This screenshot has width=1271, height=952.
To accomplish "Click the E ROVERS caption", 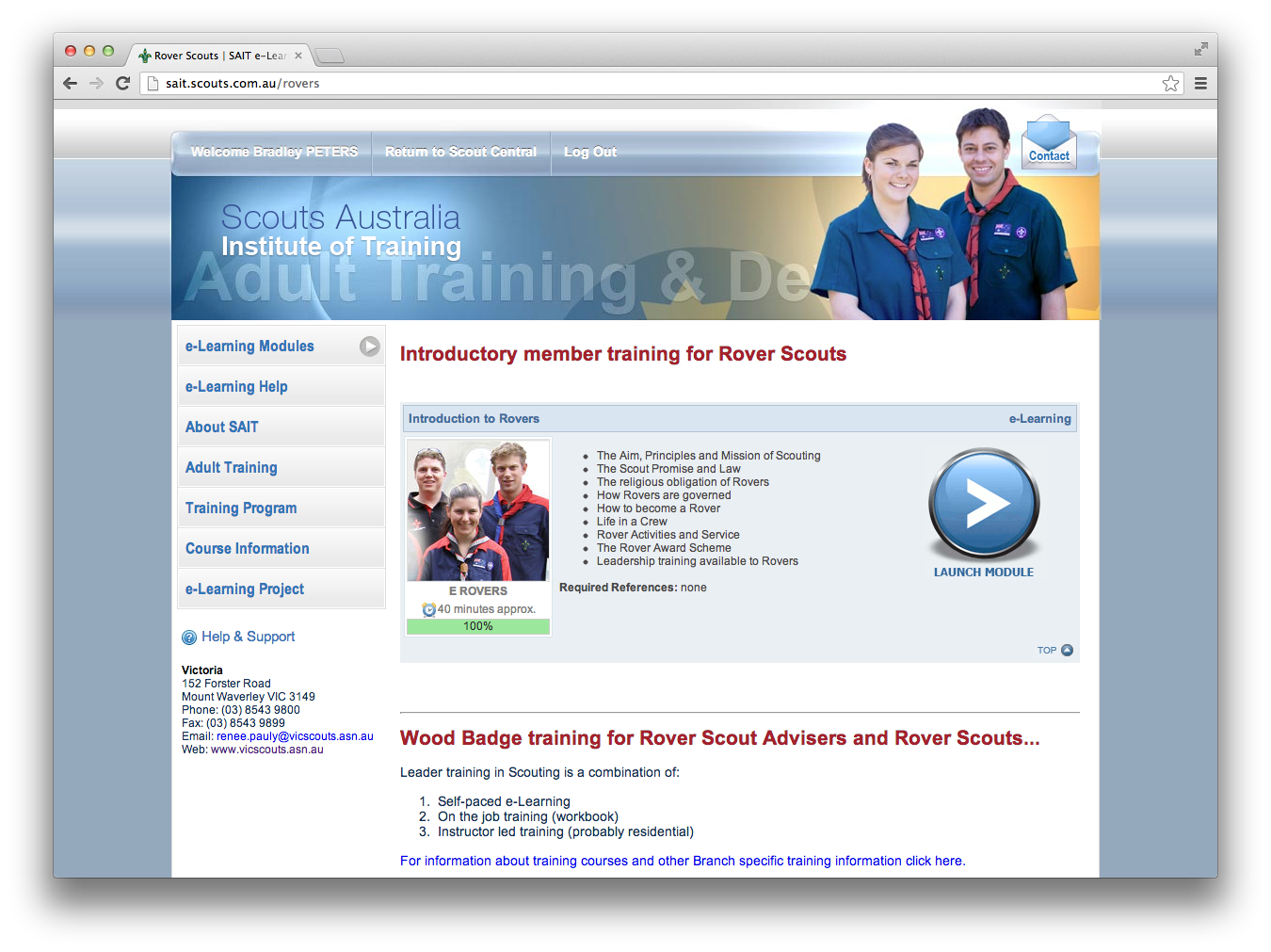I will click(478, 591).
